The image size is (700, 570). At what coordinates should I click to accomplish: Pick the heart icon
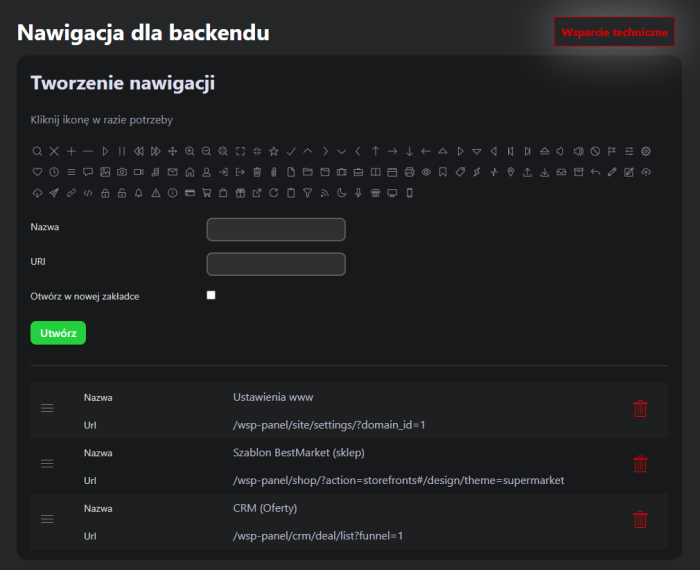[x=37, y=172]
